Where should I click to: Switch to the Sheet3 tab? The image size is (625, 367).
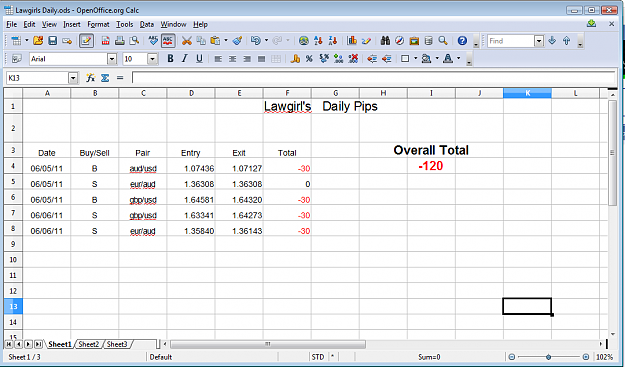117,344
